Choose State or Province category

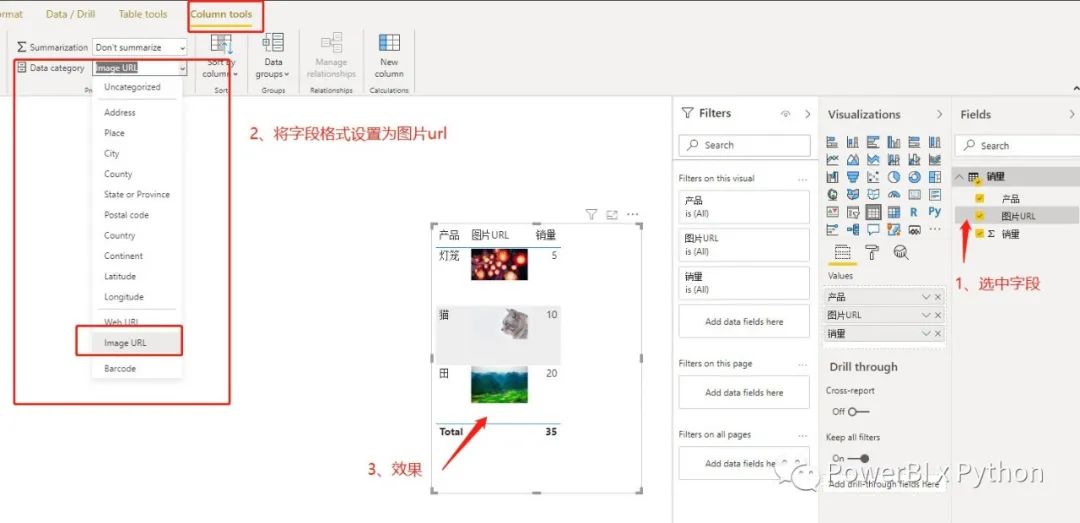point(137,194)
